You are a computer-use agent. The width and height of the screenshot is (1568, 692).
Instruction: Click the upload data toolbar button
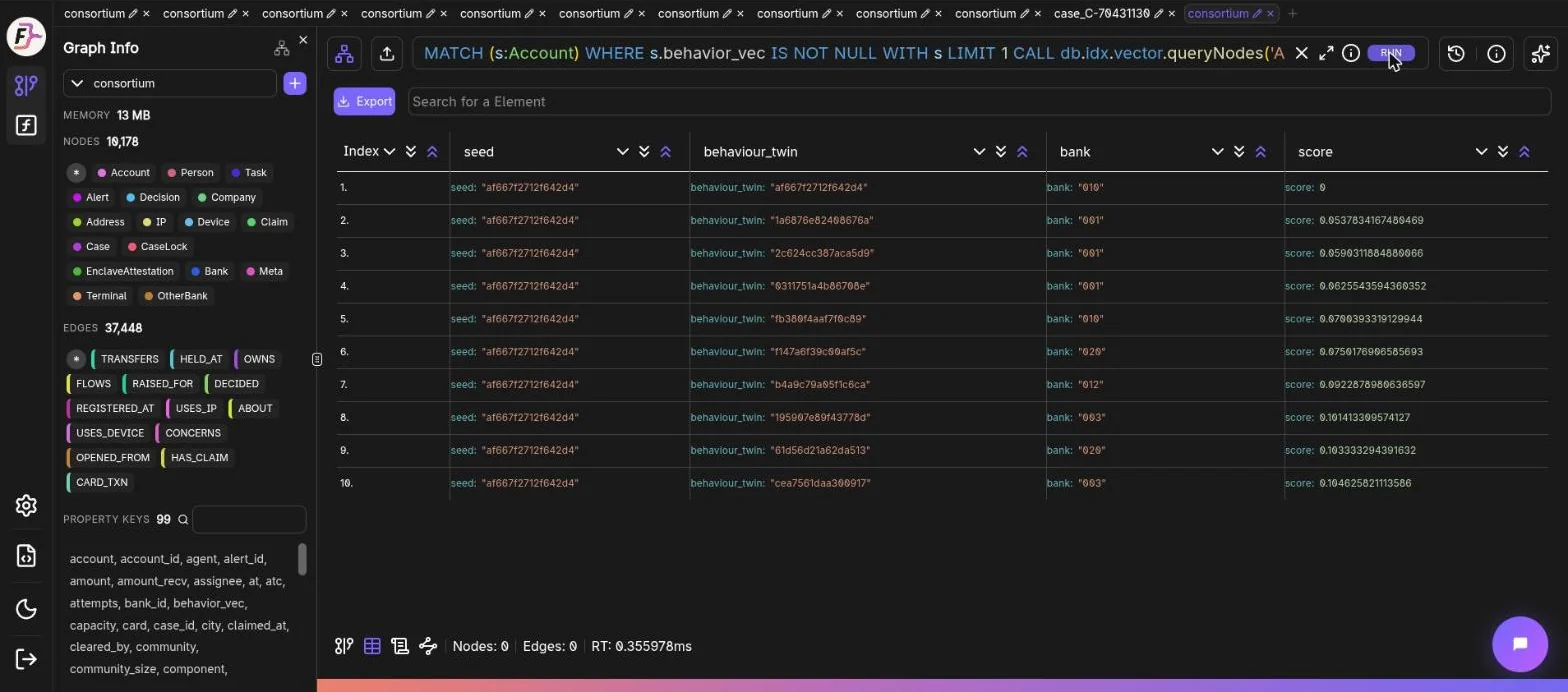387,54
